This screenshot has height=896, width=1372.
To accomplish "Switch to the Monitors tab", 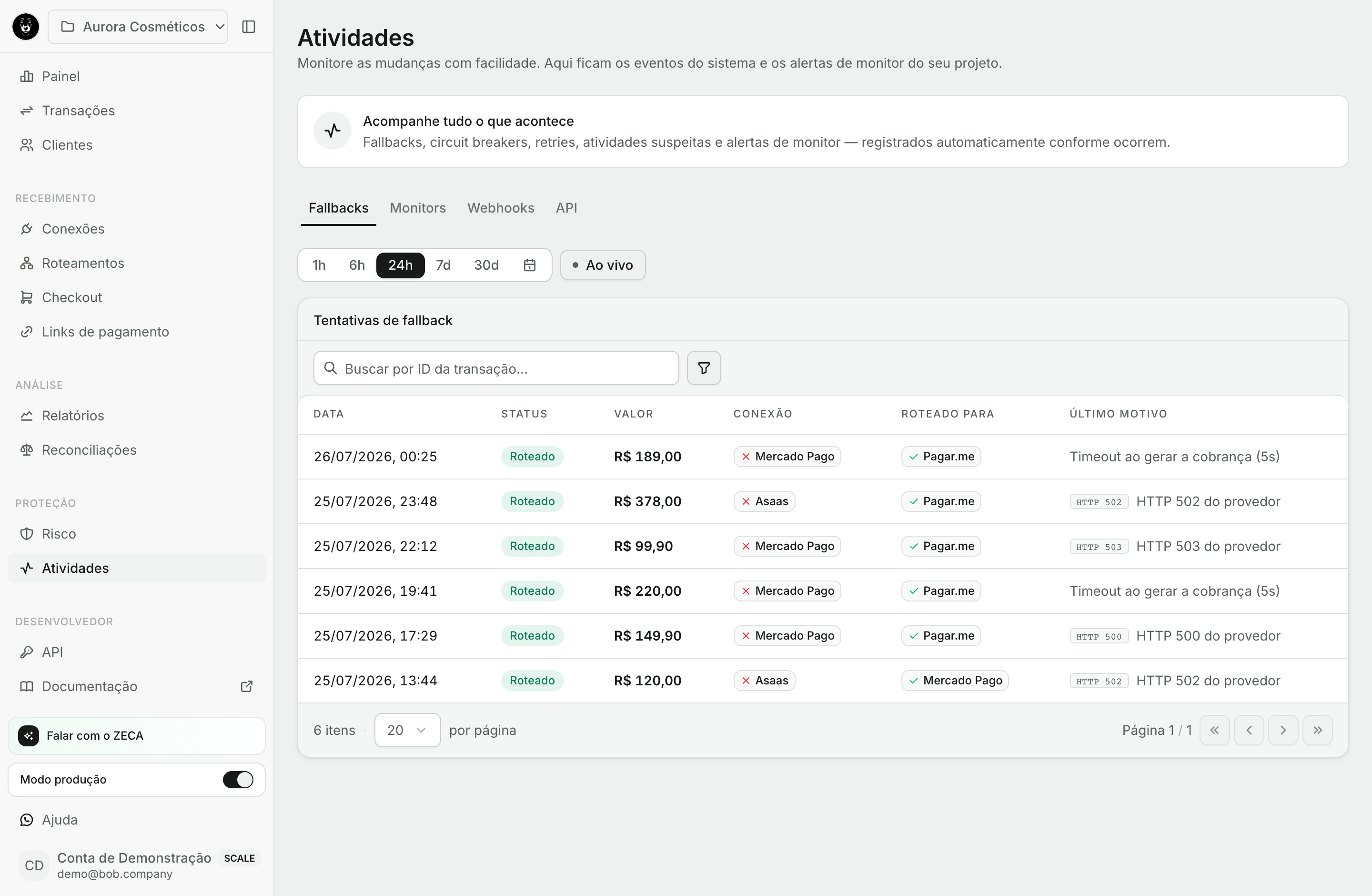I will pos(417,208).
